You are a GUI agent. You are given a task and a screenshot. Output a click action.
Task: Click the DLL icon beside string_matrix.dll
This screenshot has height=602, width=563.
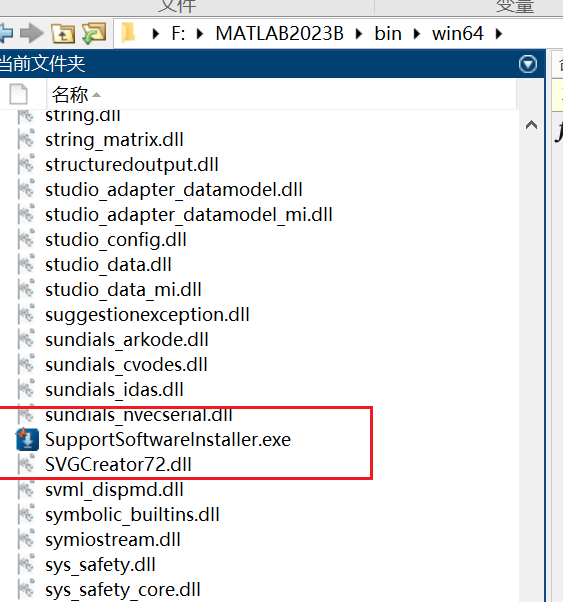tap(26, 139)
